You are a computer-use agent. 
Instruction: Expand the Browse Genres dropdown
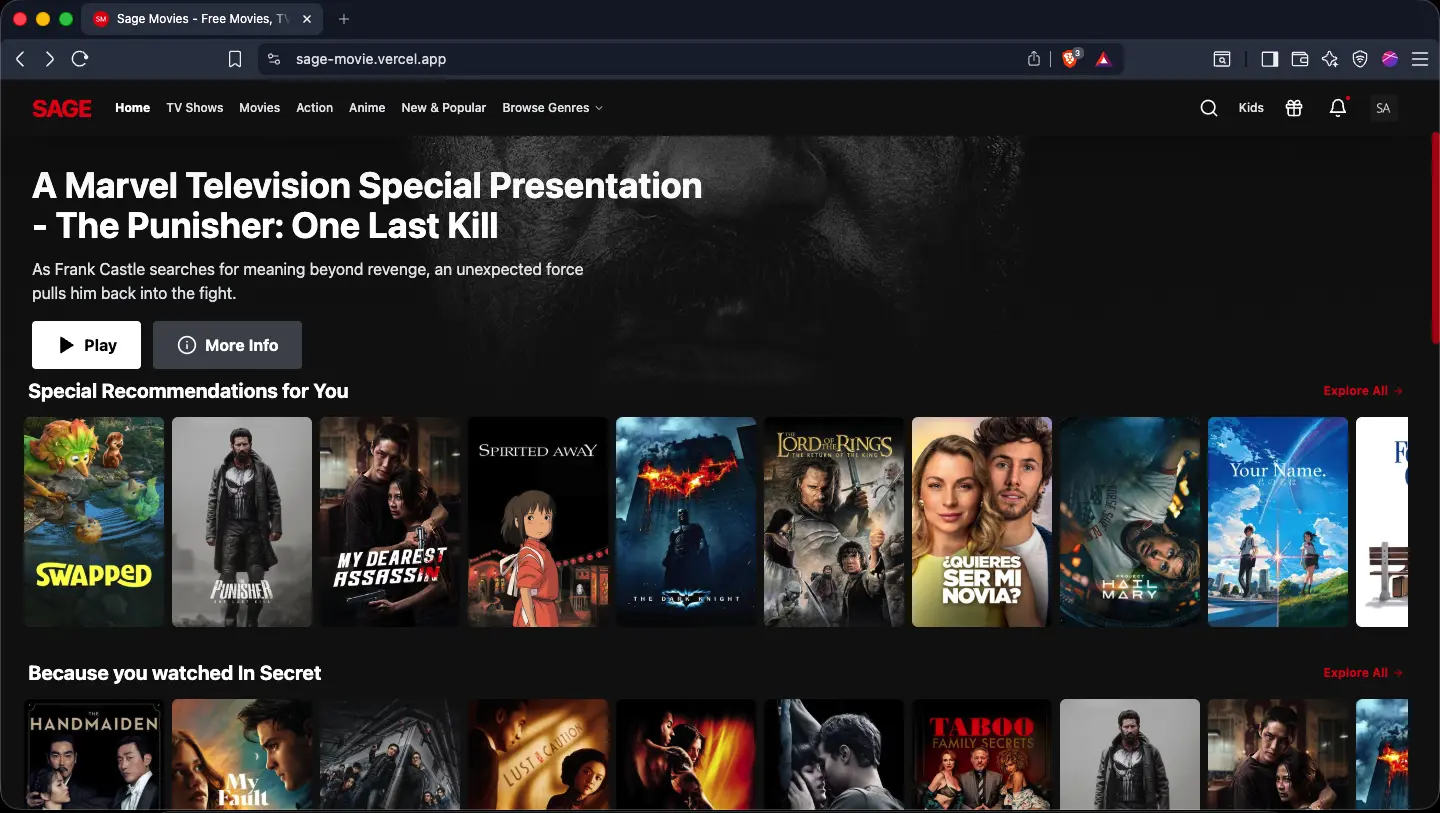[x=553, y=108]
